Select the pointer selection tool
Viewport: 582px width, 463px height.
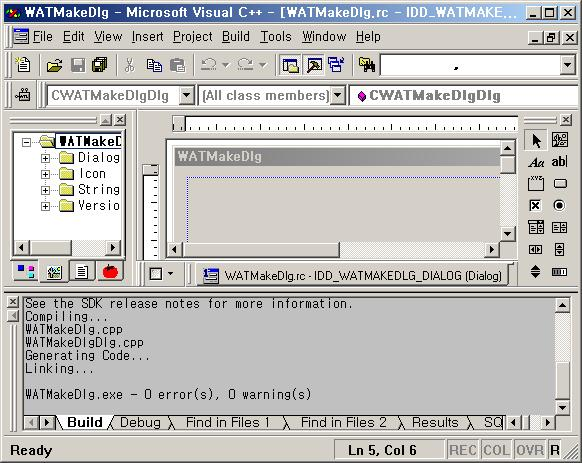[x=536, y=140]
